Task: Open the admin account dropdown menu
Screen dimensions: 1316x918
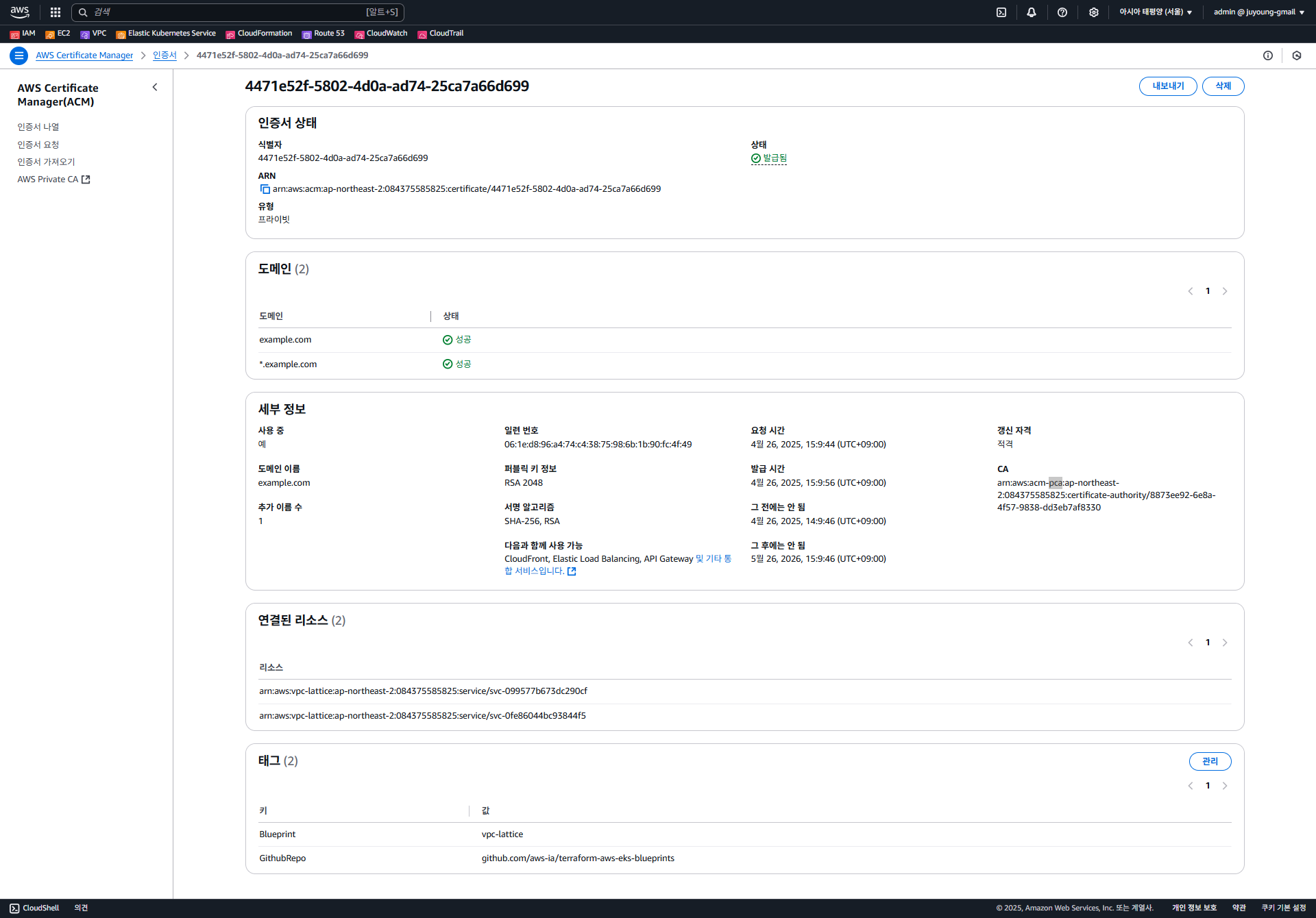Action: coord(1258,12)
